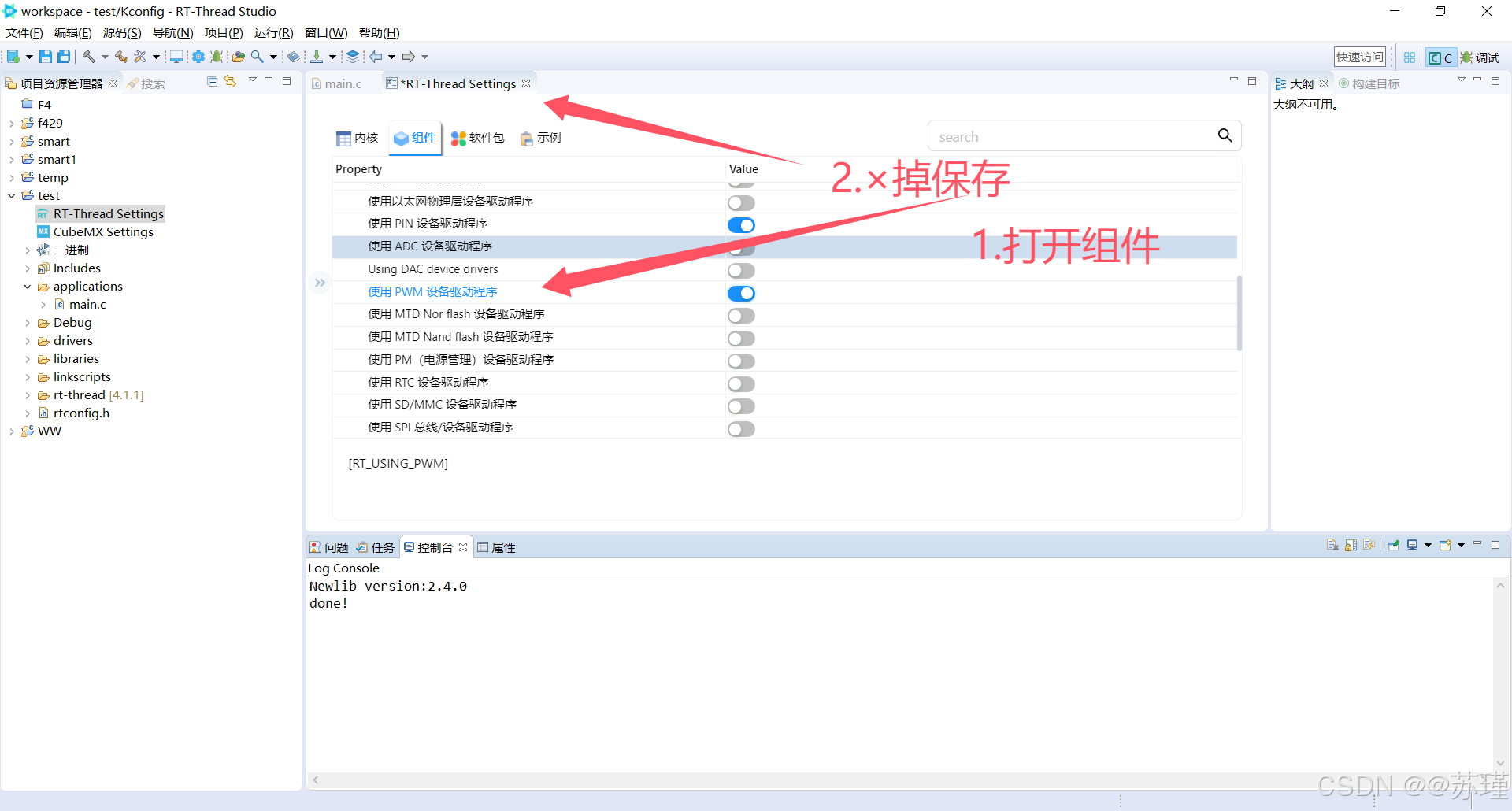The image size is (1512, 811).
Task: Click Link with Editor icon in project explorer
Action: pyautogui.click(x=230, y=81)
